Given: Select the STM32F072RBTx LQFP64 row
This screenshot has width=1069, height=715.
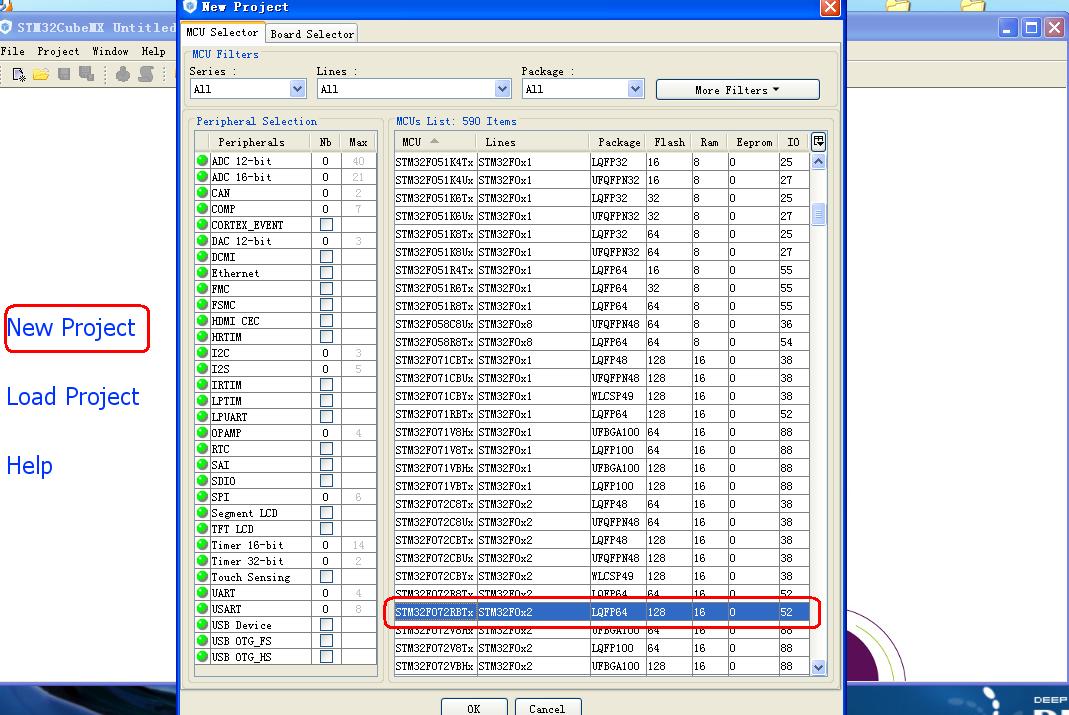Looking at the screenshot, I should tap(602, 612).
